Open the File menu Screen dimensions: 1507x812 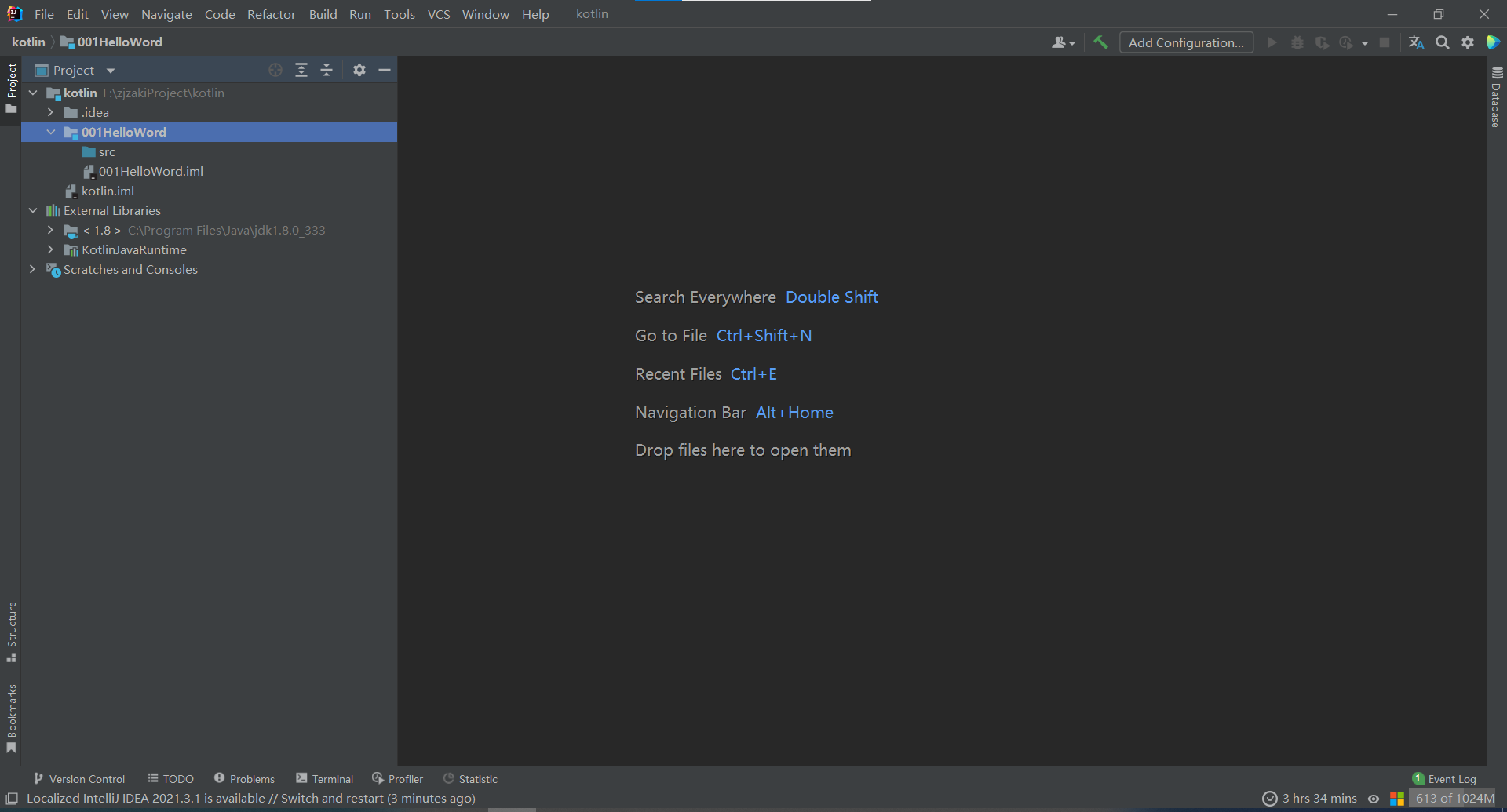point(44,14)
